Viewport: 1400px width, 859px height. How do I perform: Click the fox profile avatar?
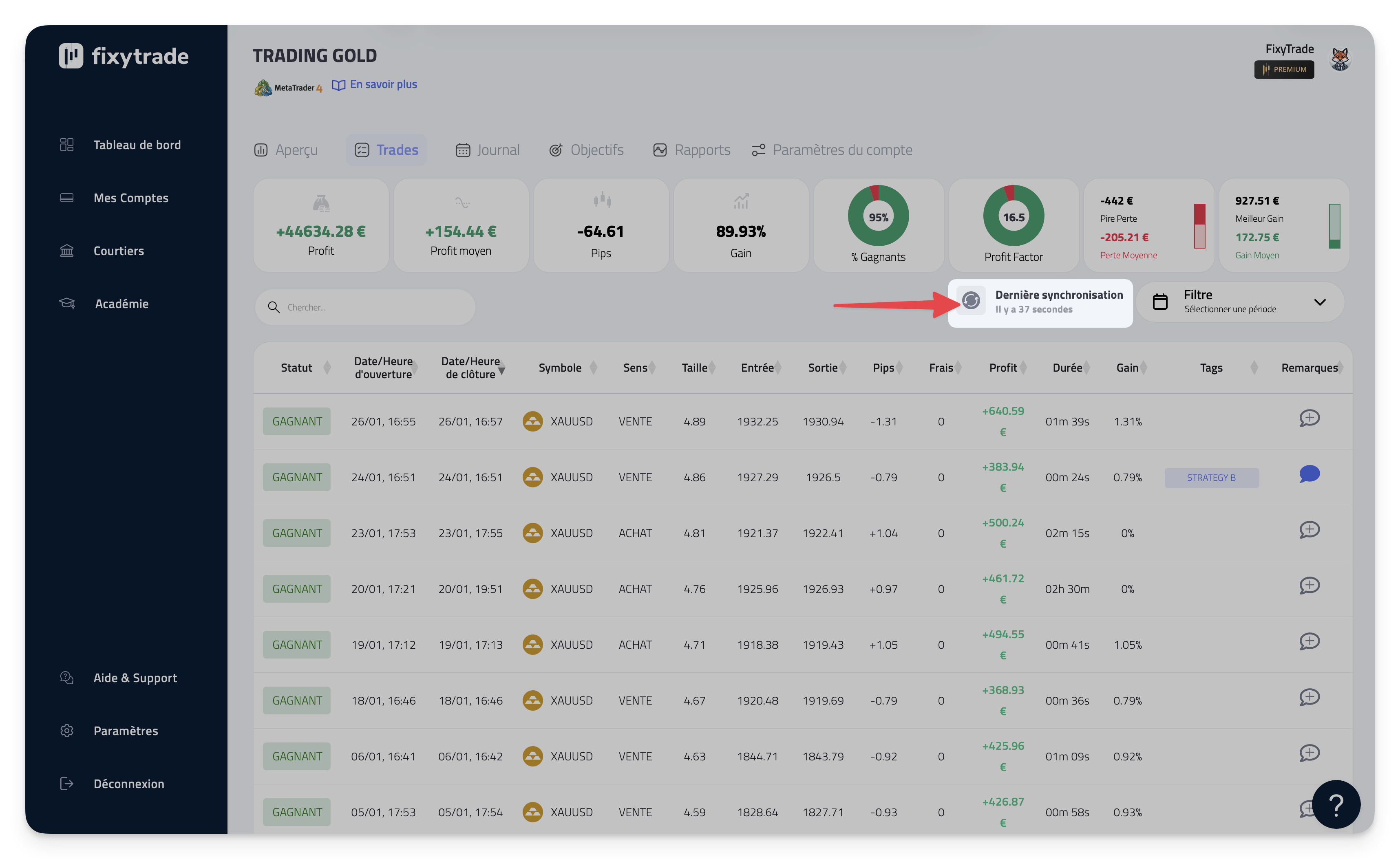1340,59
